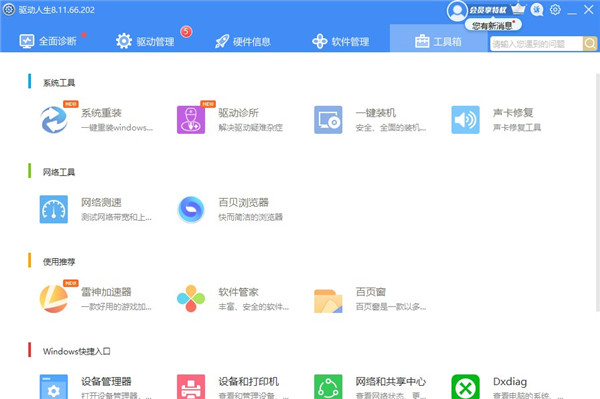Open the settings gear in title bar

[555, 10]
